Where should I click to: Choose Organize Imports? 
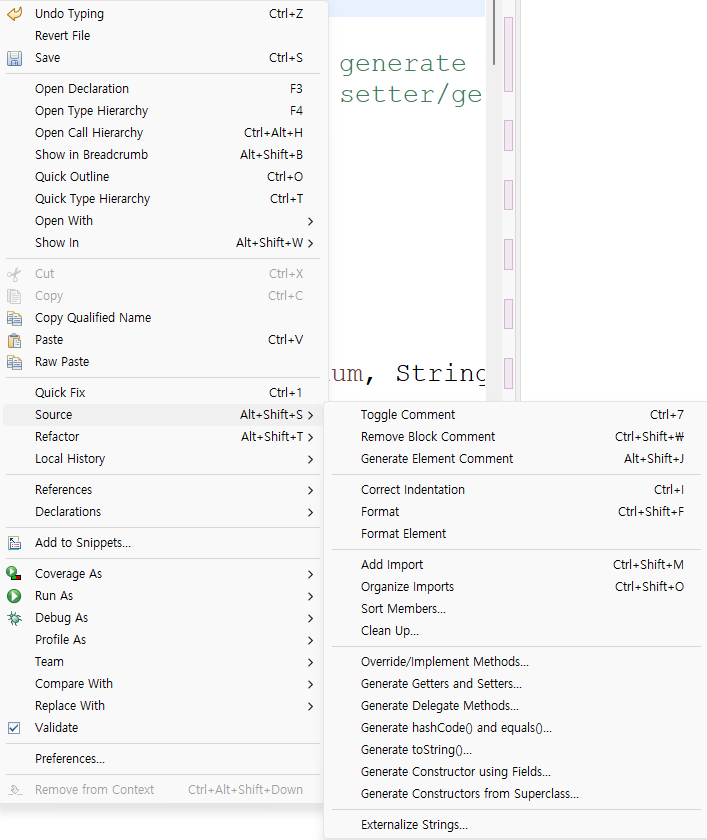[516, 587]
